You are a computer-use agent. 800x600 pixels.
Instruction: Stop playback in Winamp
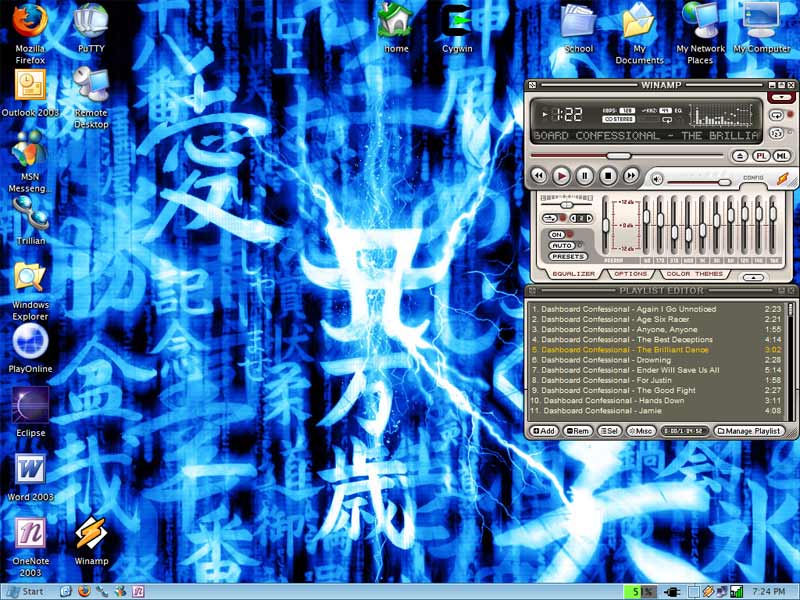[608, 175]
